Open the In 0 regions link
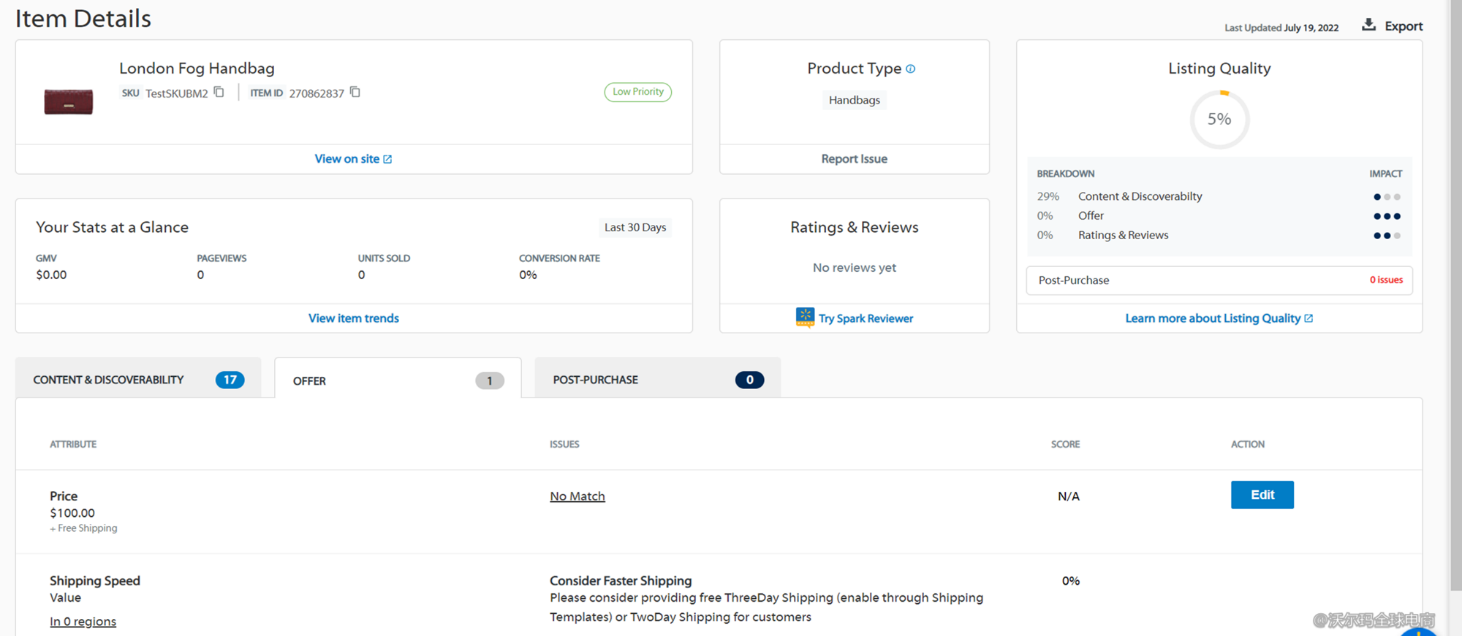 83,620
